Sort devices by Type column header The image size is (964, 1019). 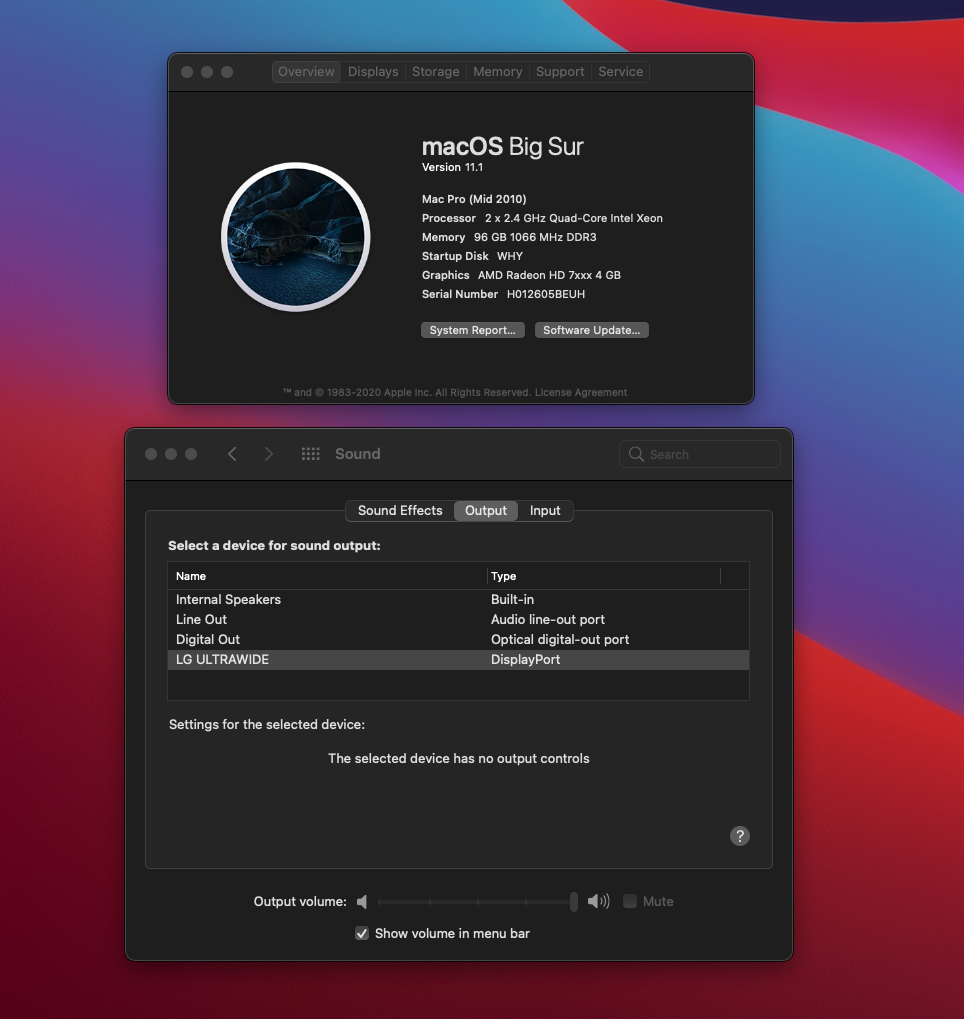pyautogui.click(x=604, y=576)
